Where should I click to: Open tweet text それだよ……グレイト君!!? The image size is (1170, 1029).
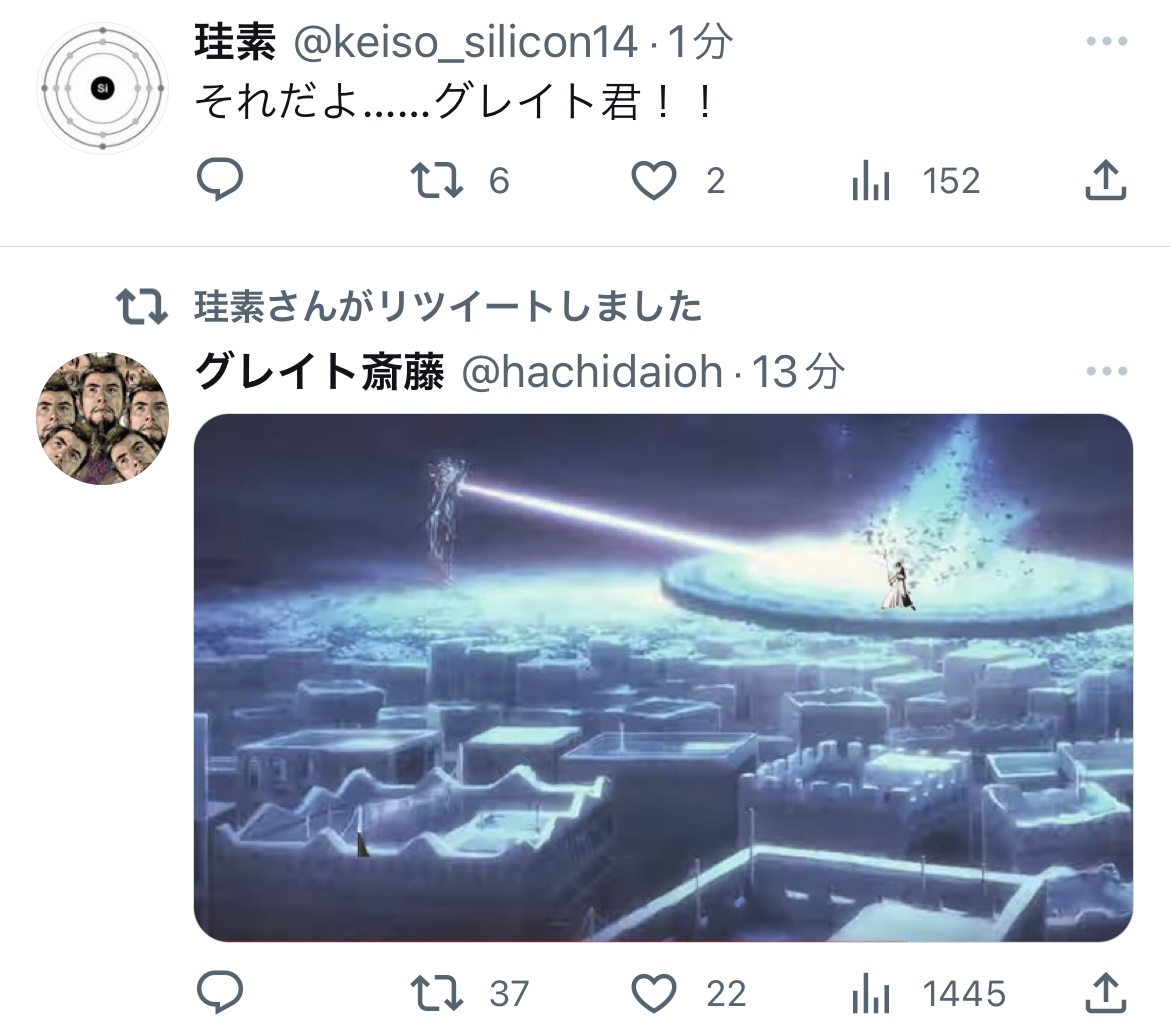click(x=454, y=101)
